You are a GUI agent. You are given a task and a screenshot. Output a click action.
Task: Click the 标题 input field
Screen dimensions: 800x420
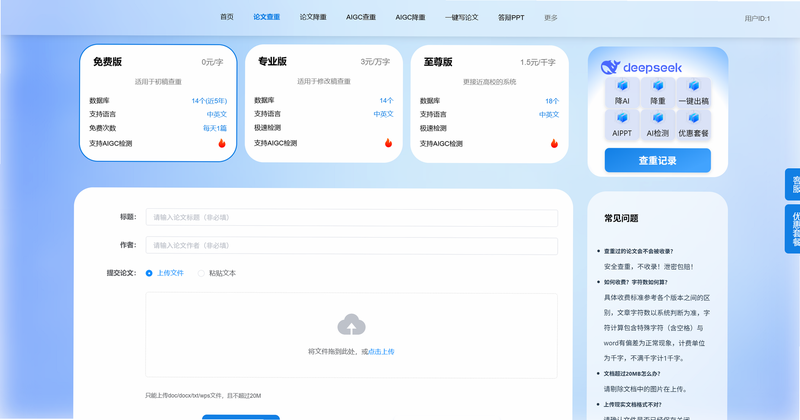pos(352,217)
